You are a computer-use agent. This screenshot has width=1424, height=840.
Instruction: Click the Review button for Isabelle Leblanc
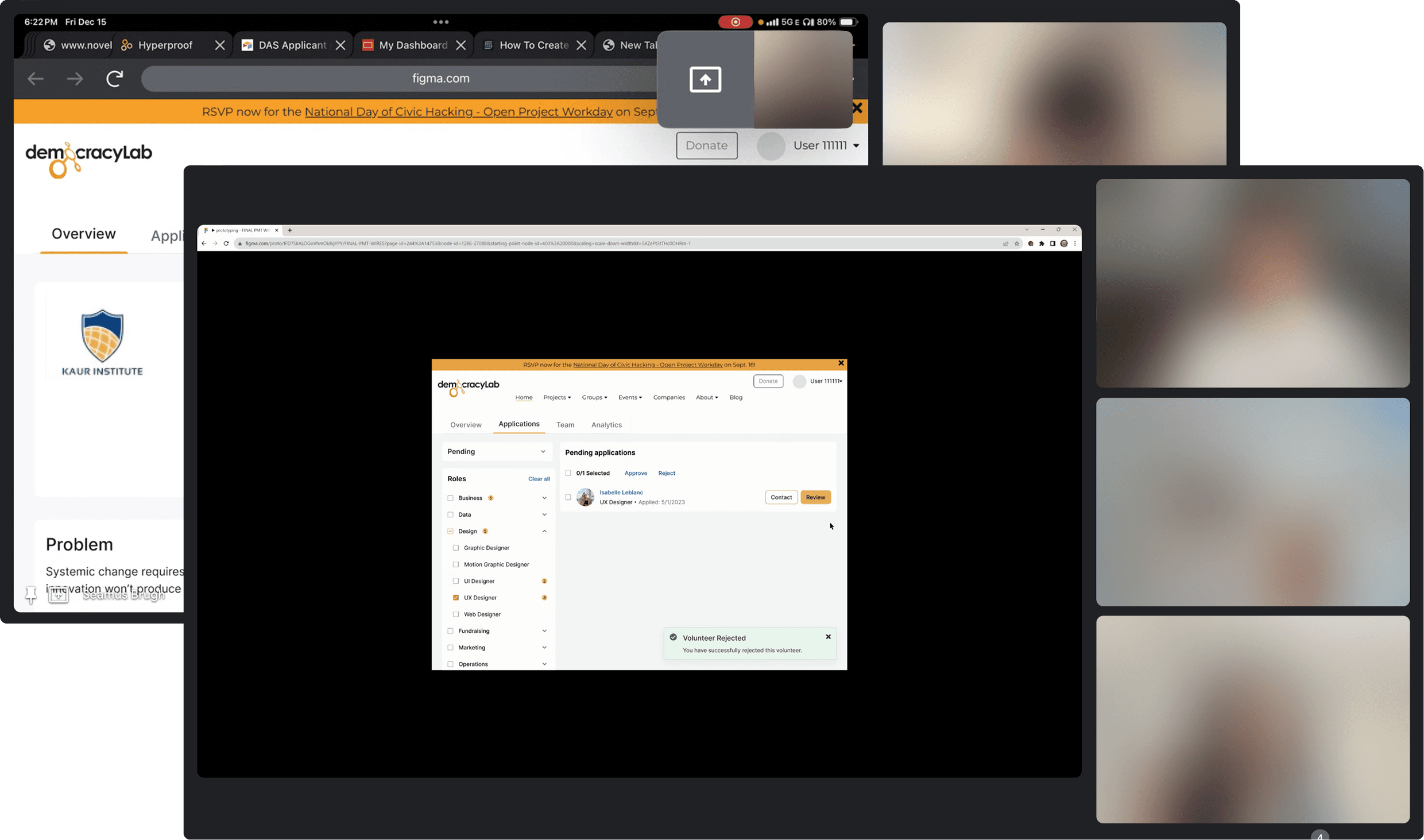point(815,497)
